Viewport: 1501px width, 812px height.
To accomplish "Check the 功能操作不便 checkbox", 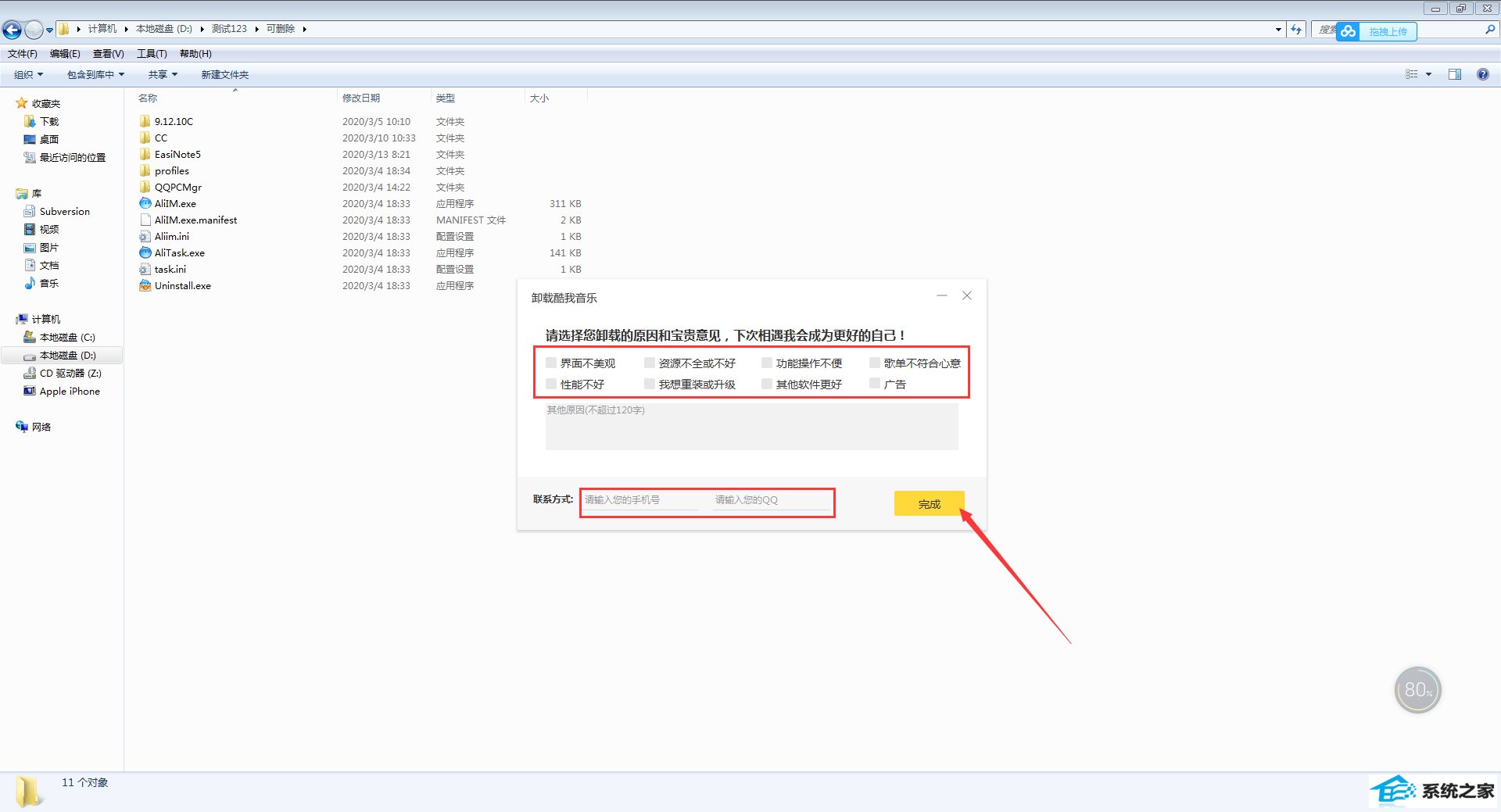I will 767,363.
